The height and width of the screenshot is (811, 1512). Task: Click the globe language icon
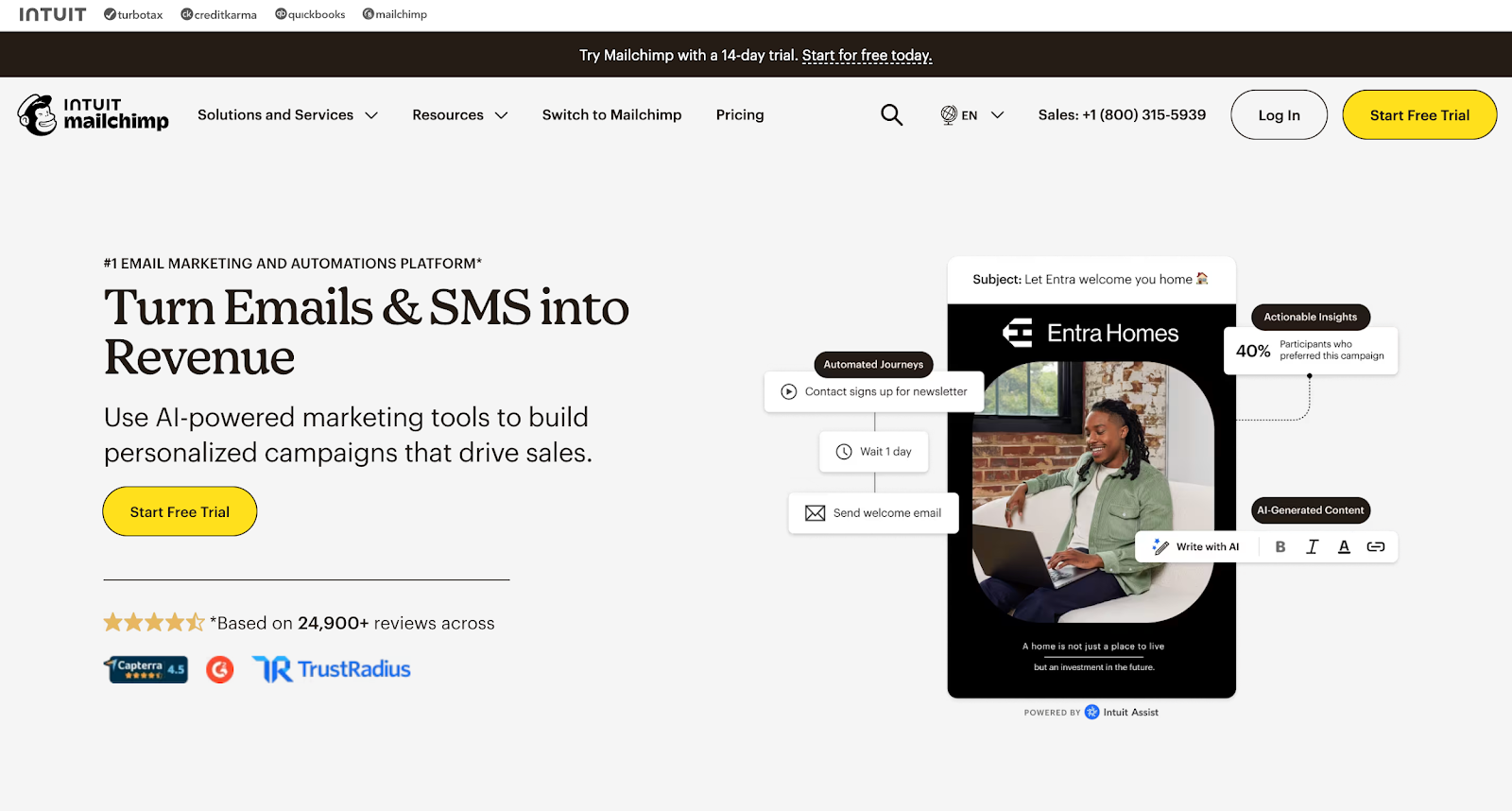[x=949, y=115]
